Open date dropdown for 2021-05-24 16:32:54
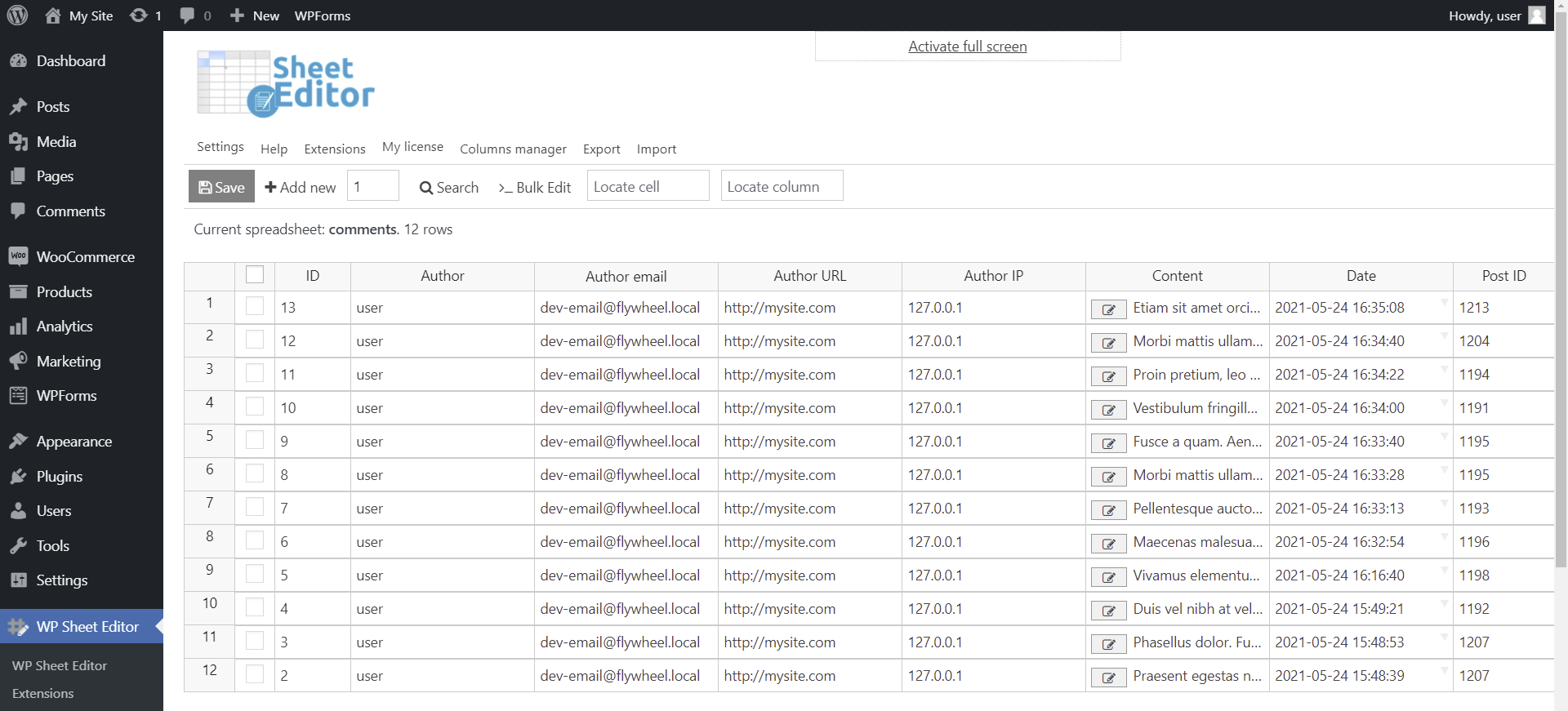This screenshot has width=1568, height=711. 1444,537
